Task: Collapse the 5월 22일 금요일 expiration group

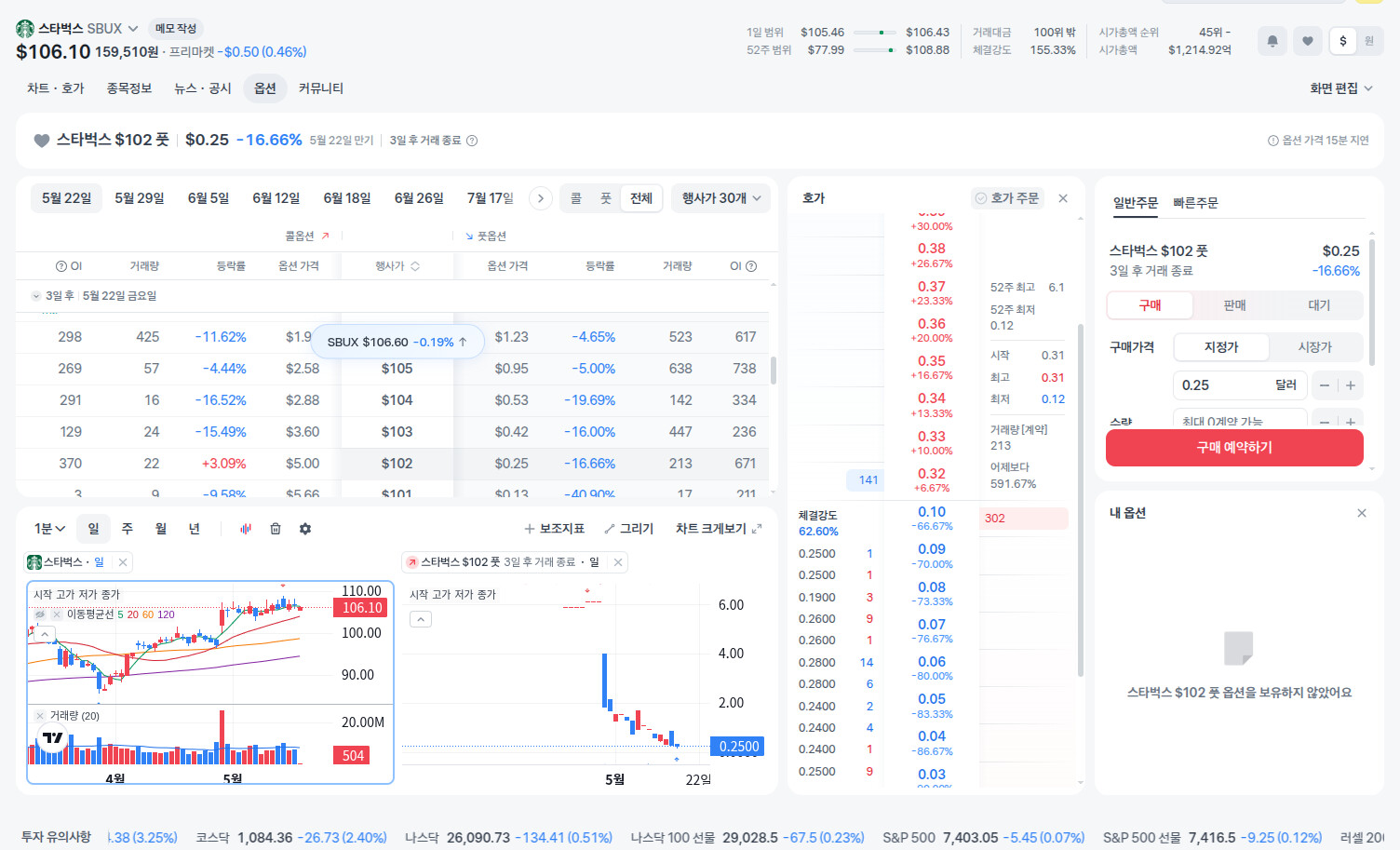Action: 36,296
